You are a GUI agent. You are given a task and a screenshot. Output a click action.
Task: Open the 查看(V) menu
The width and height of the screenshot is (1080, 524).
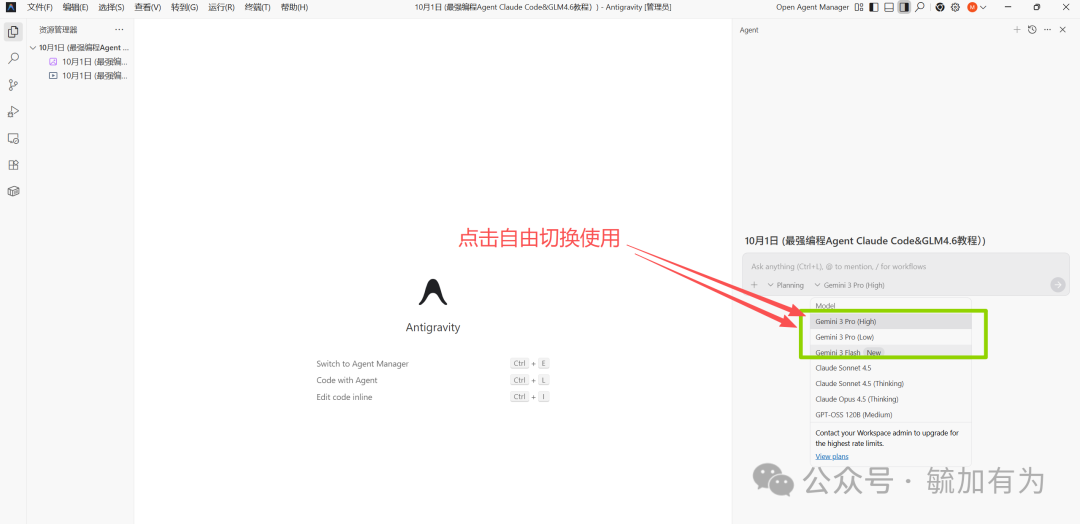[x=147, y=7]
